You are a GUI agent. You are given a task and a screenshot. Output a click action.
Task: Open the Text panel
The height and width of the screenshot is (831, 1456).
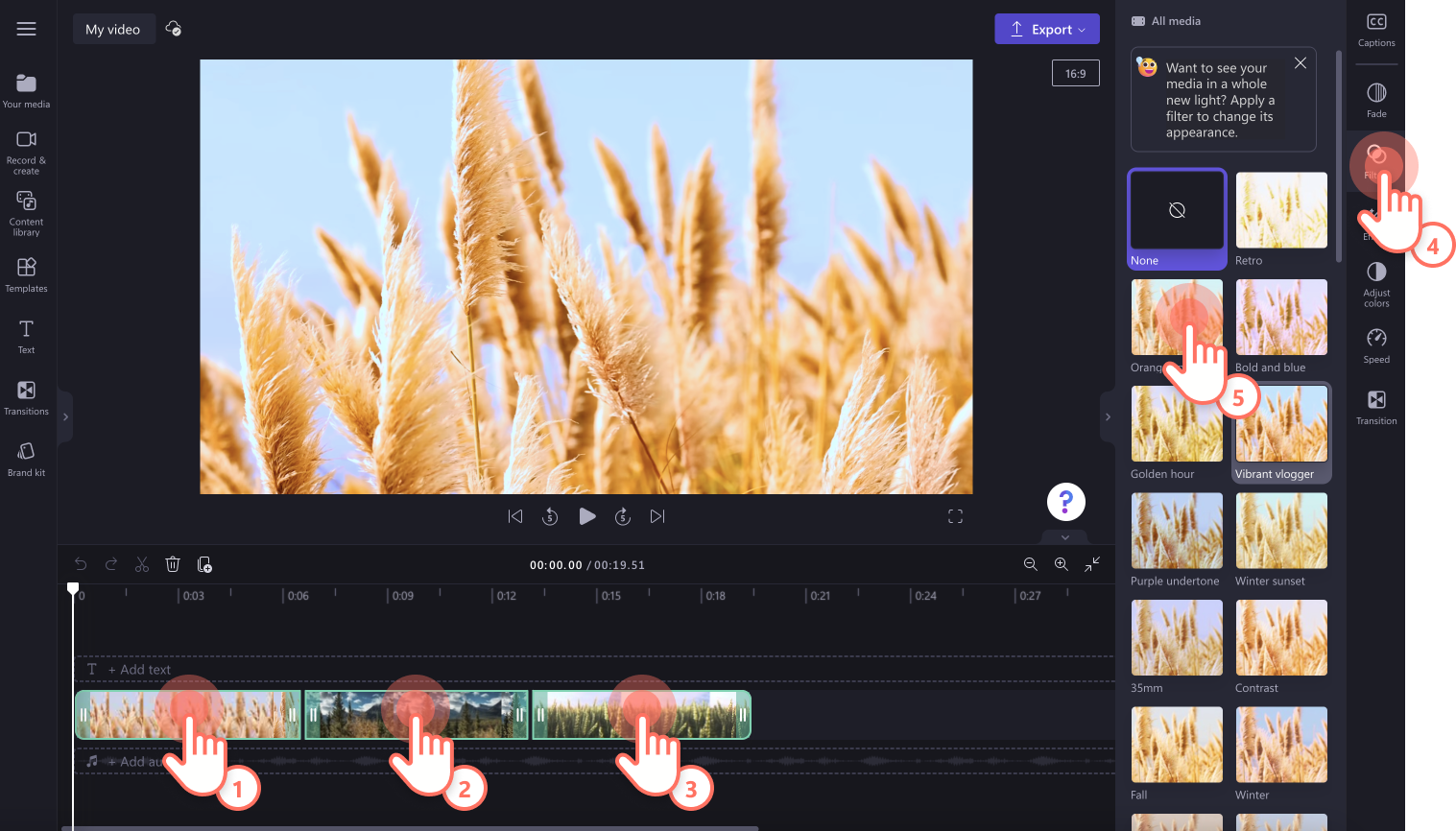coord(26,336)
